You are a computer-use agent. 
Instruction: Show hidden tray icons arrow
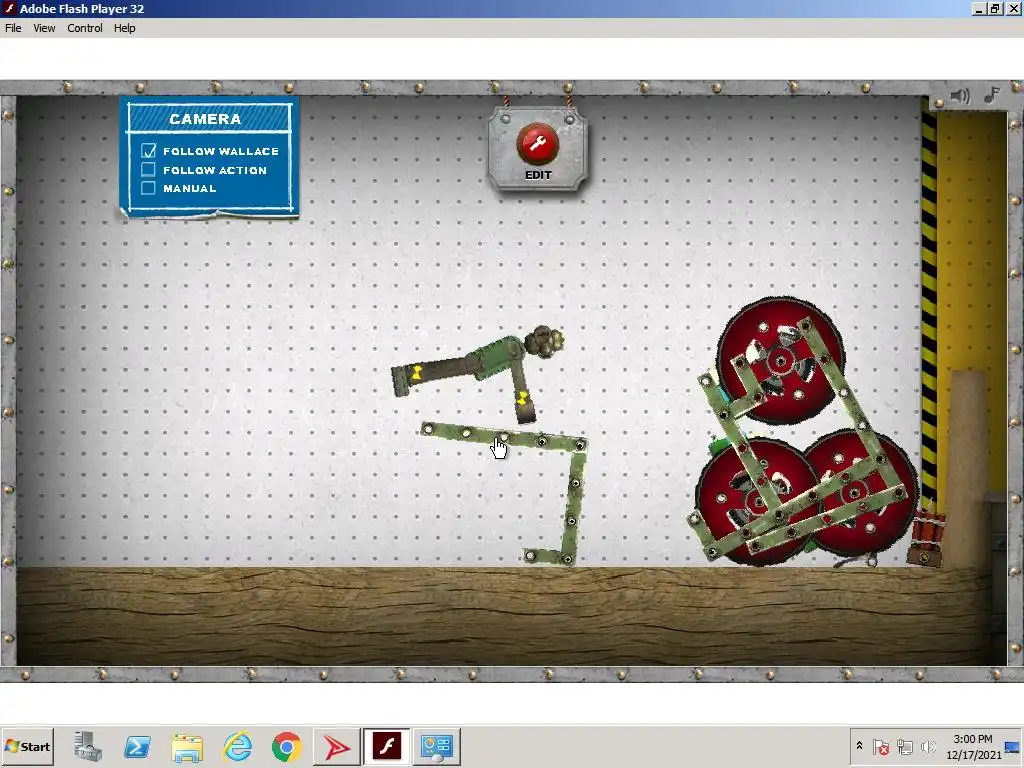coord(859,746)
